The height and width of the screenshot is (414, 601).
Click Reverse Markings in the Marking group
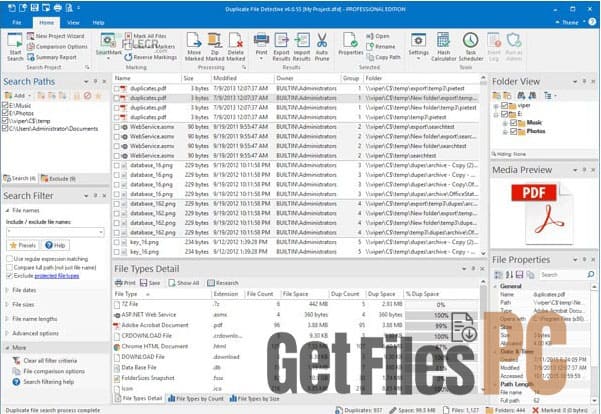coord(151,57)
